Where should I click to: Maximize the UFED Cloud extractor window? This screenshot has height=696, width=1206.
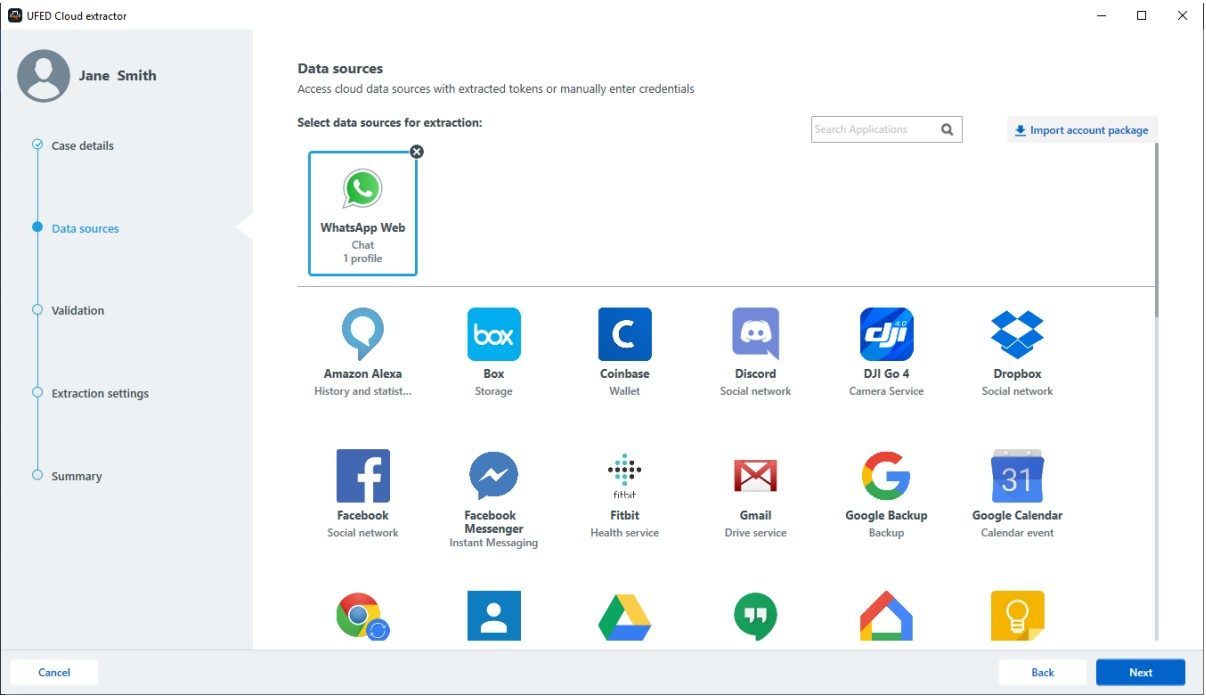(1142, 15)
